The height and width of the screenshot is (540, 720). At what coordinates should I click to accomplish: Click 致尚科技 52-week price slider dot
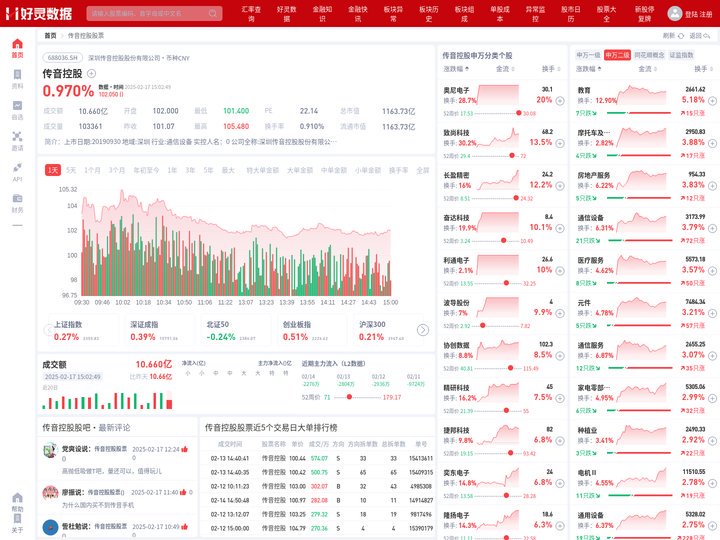coord(512,156)
